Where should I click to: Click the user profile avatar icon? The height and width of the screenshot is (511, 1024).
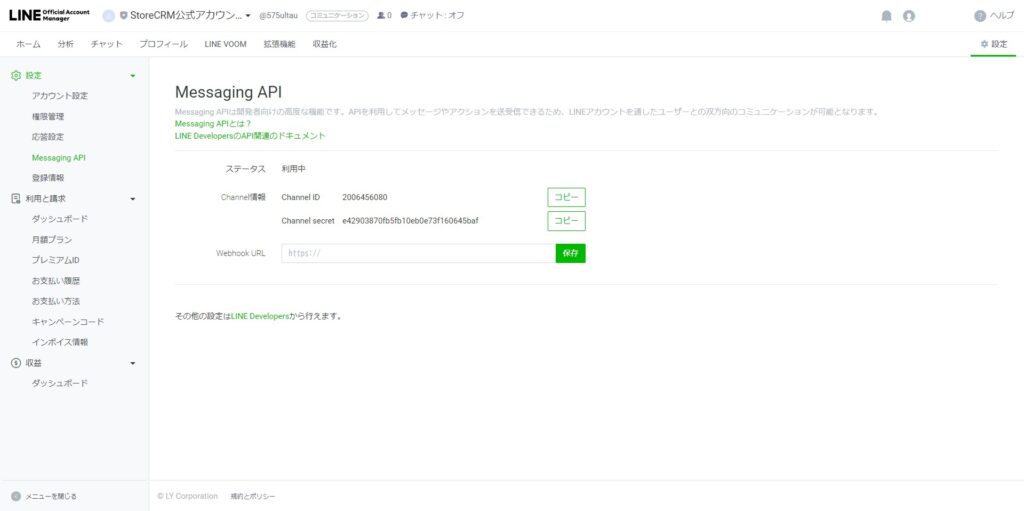[x=909, y=16]
